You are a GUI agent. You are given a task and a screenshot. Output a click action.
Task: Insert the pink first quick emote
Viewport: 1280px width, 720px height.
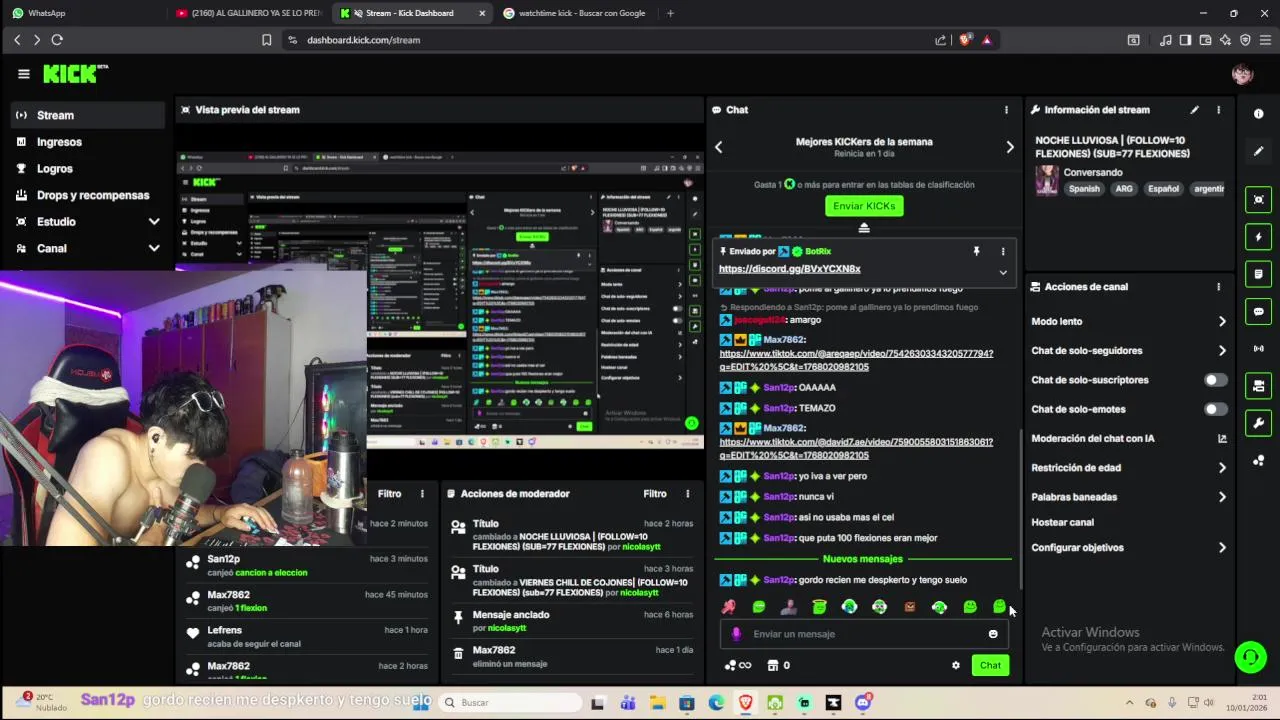tap(729, 607)
